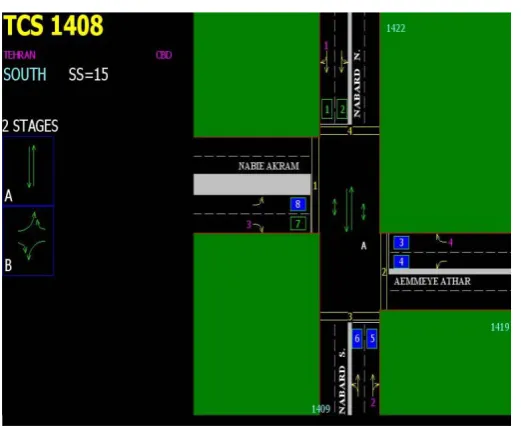Click turn arrow labeled 4 on Aemmeye Athar
This screenshot has width=521, height=426.
[x=442, y=239]
